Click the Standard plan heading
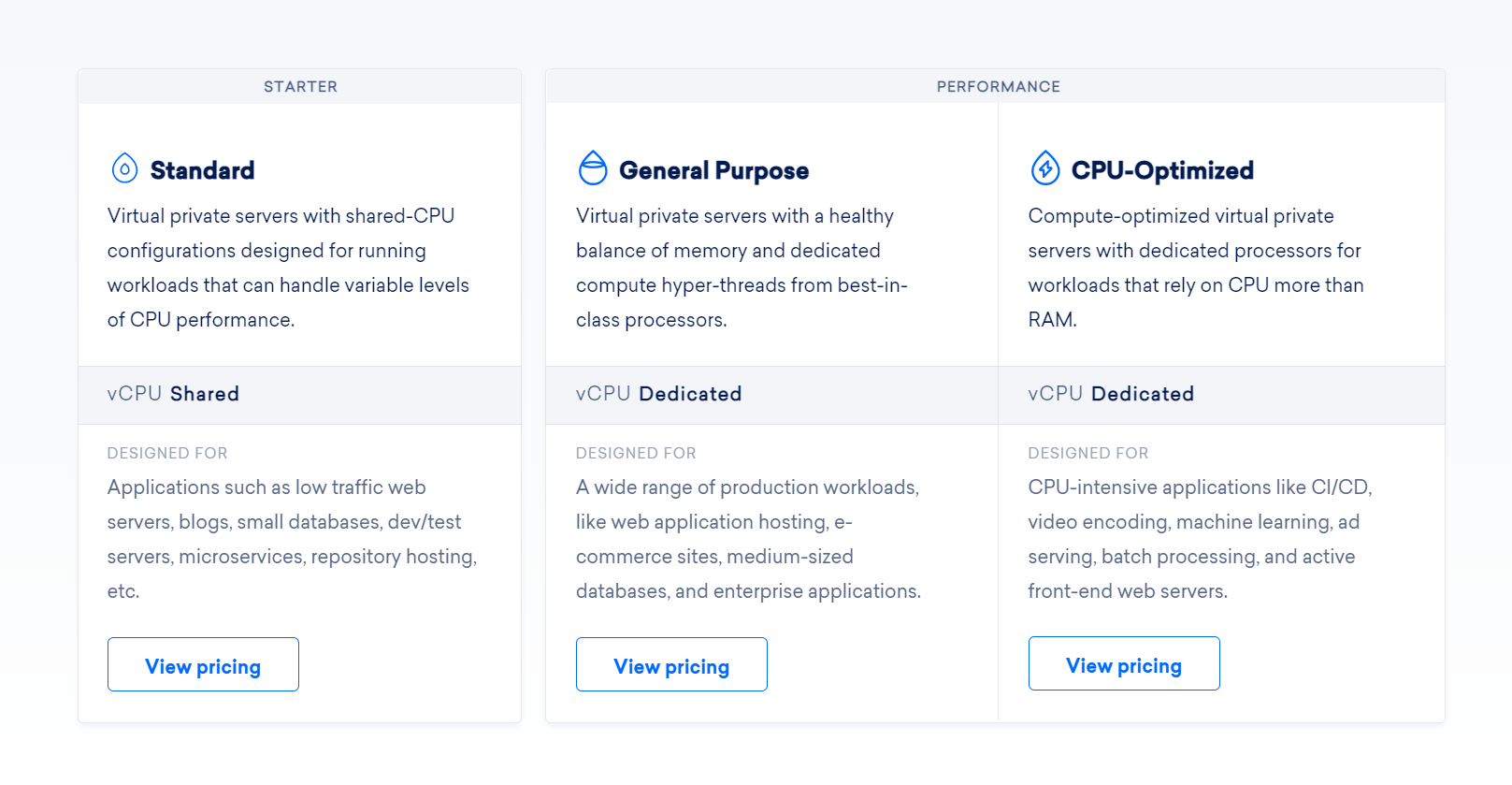Image resolution: width=1512 pixels, height=785 pixels. click(202, 170)
